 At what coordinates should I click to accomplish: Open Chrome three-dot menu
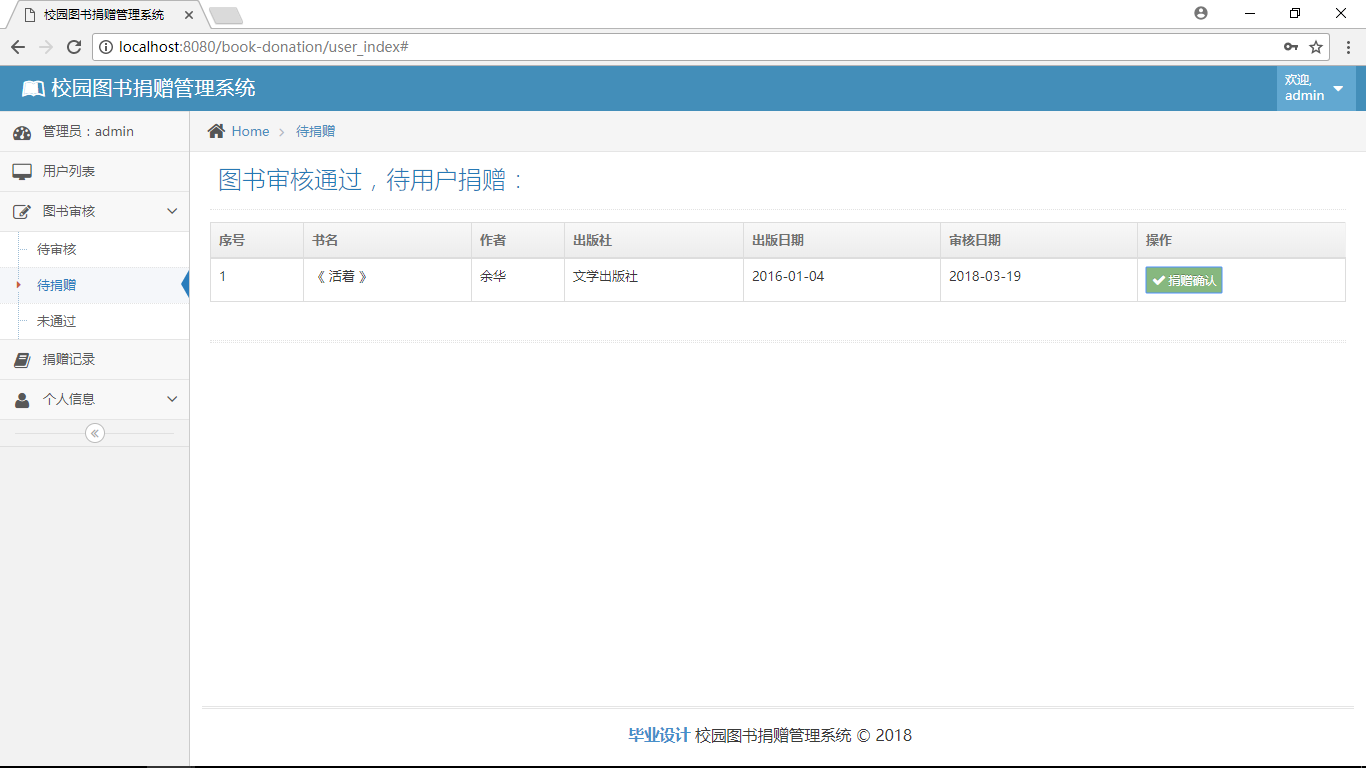[1348, 47]
